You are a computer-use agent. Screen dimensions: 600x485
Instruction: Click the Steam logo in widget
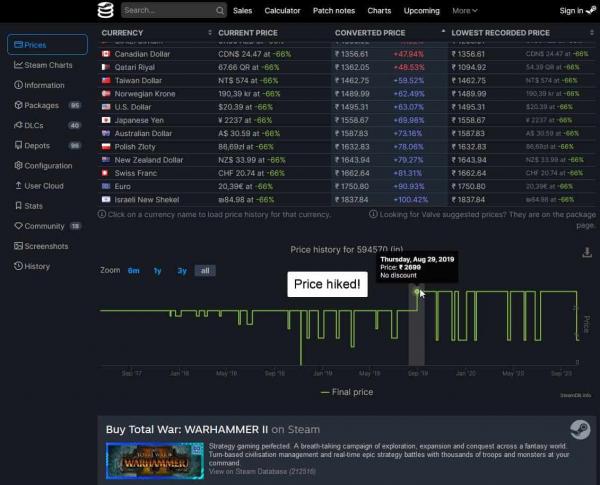click(x=580, y=429)
